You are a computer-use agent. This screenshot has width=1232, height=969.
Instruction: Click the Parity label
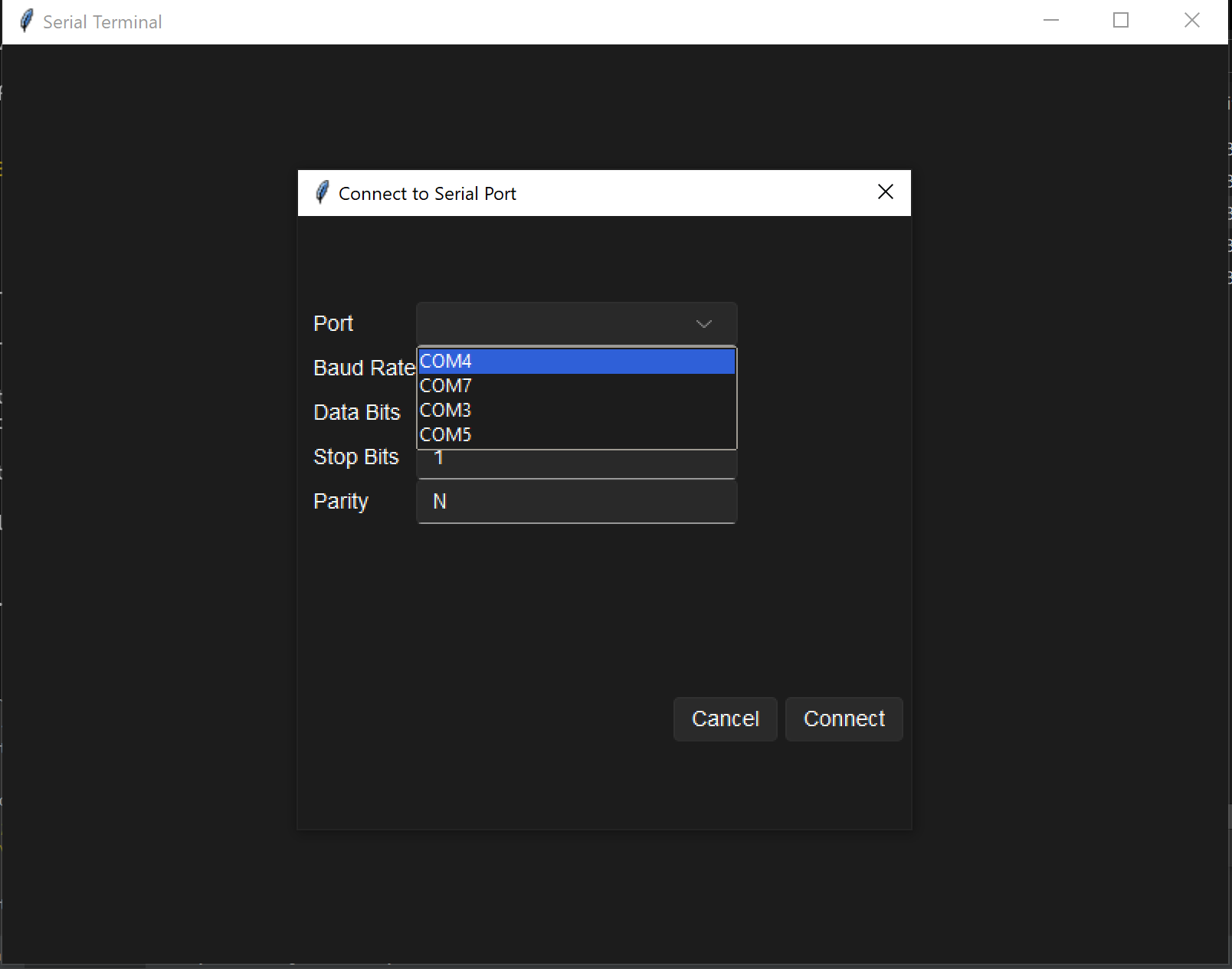click(x=341, y=502)
